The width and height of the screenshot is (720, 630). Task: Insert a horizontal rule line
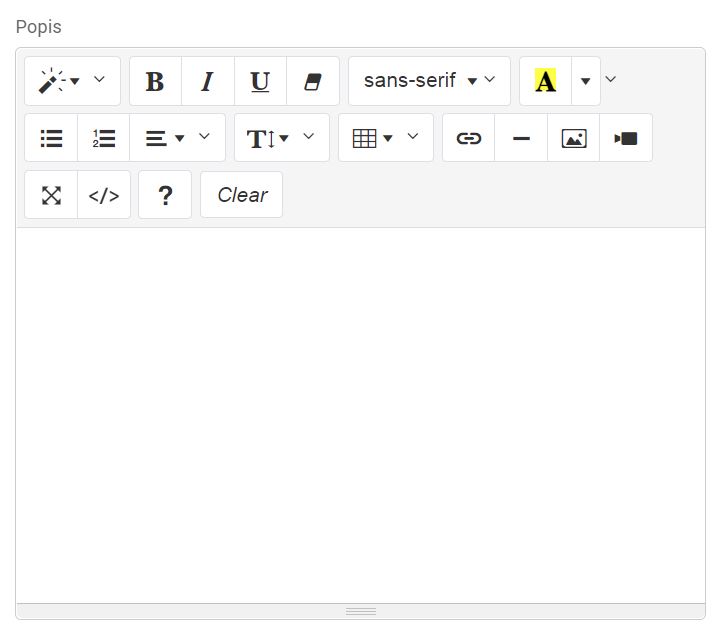coord(521,138)
